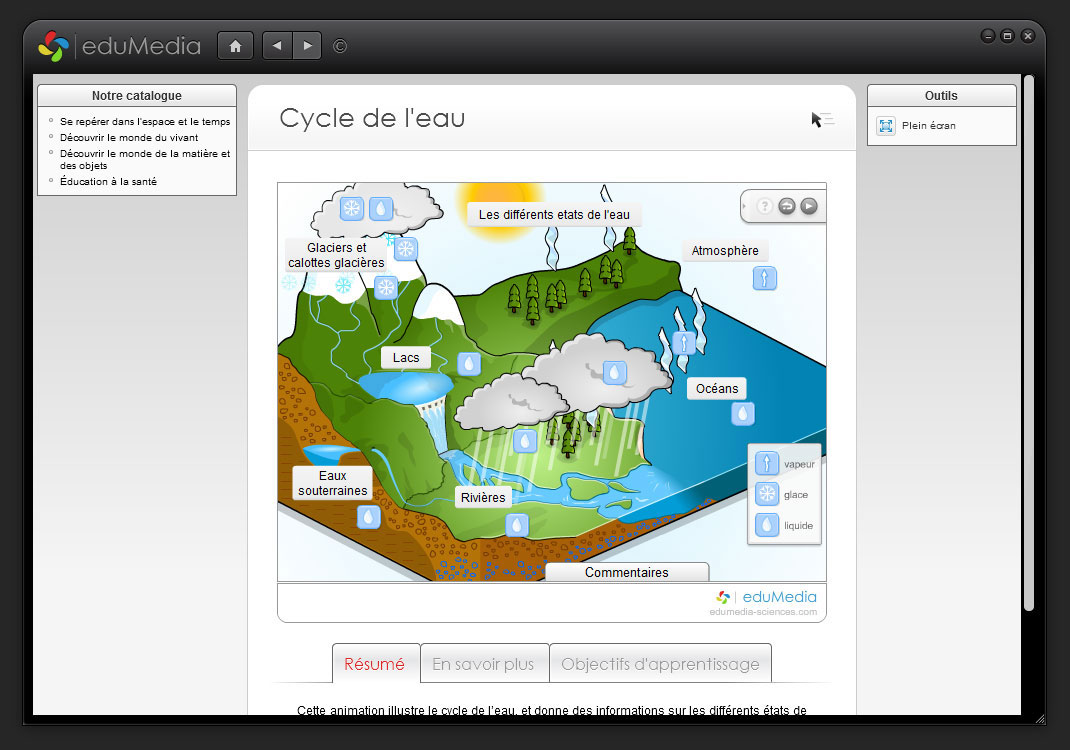Reset the animation with the loop button
Viewport: 1070px width, 750px height.
point(787,206)
